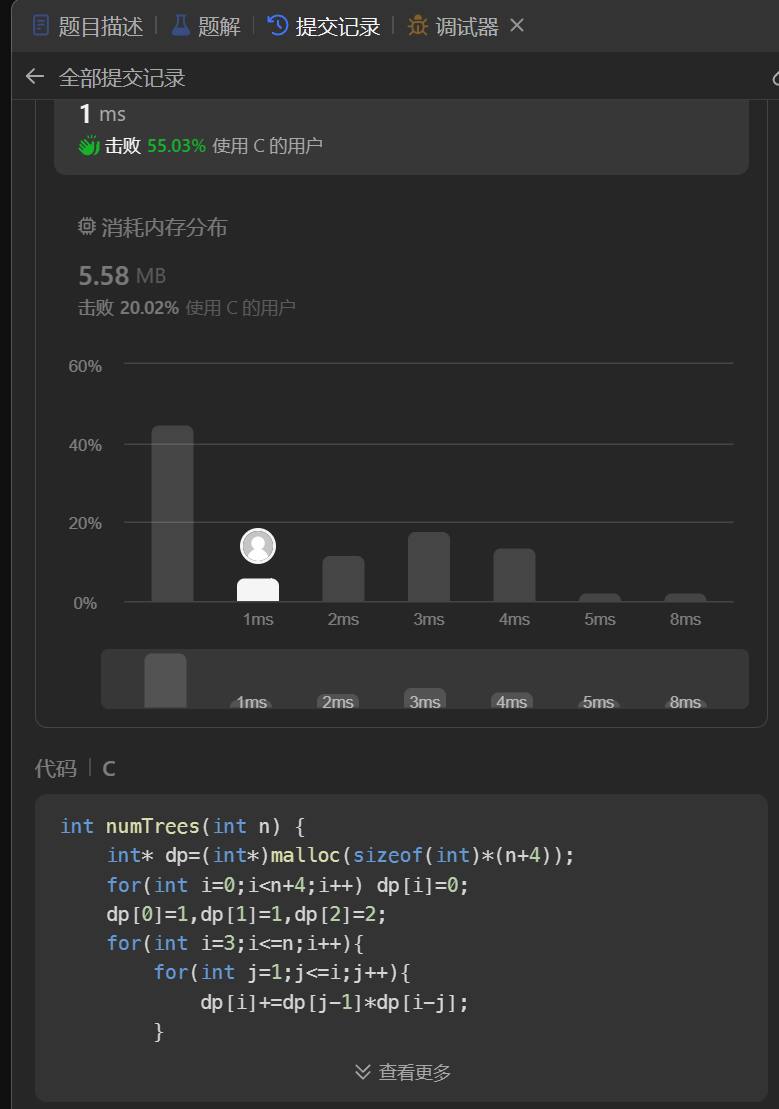Expand code with 查看更多
The width and height of the screenshot is (779, 1109).
(x=414, y=1072)
